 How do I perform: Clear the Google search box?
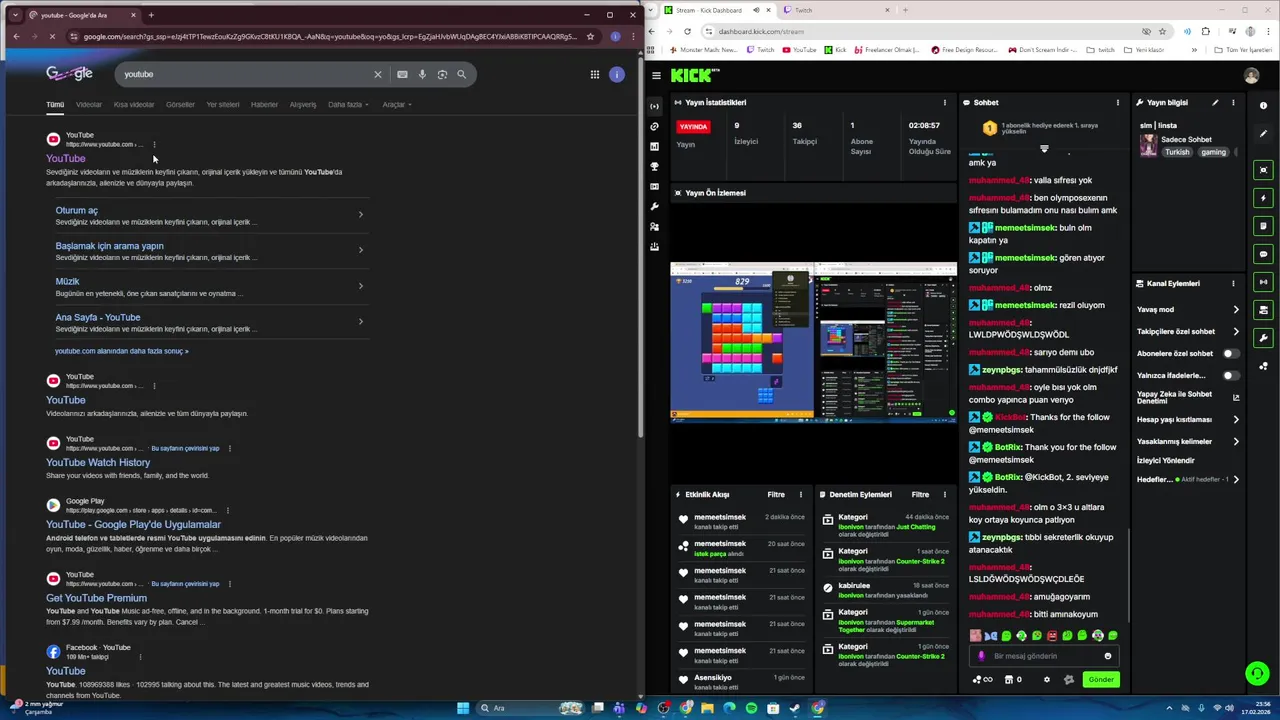(378, 74)
